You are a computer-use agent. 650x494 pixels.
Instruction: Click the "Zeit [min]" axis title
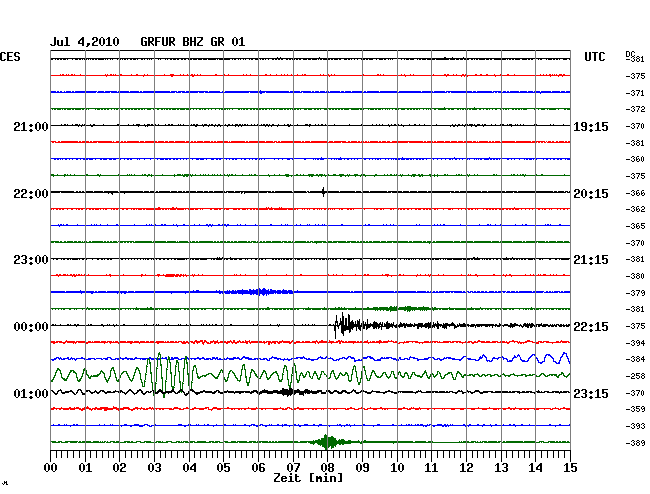point(308,478)
